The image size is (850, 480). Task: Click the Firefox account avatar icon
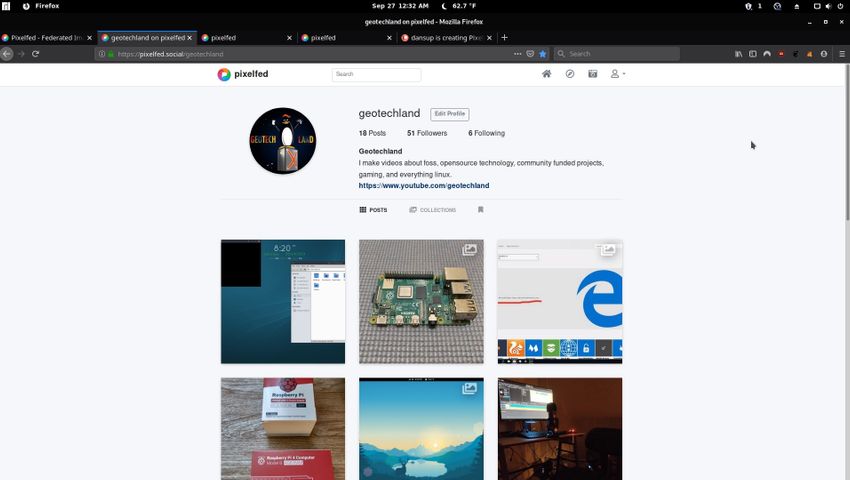[x=824, y=54]
